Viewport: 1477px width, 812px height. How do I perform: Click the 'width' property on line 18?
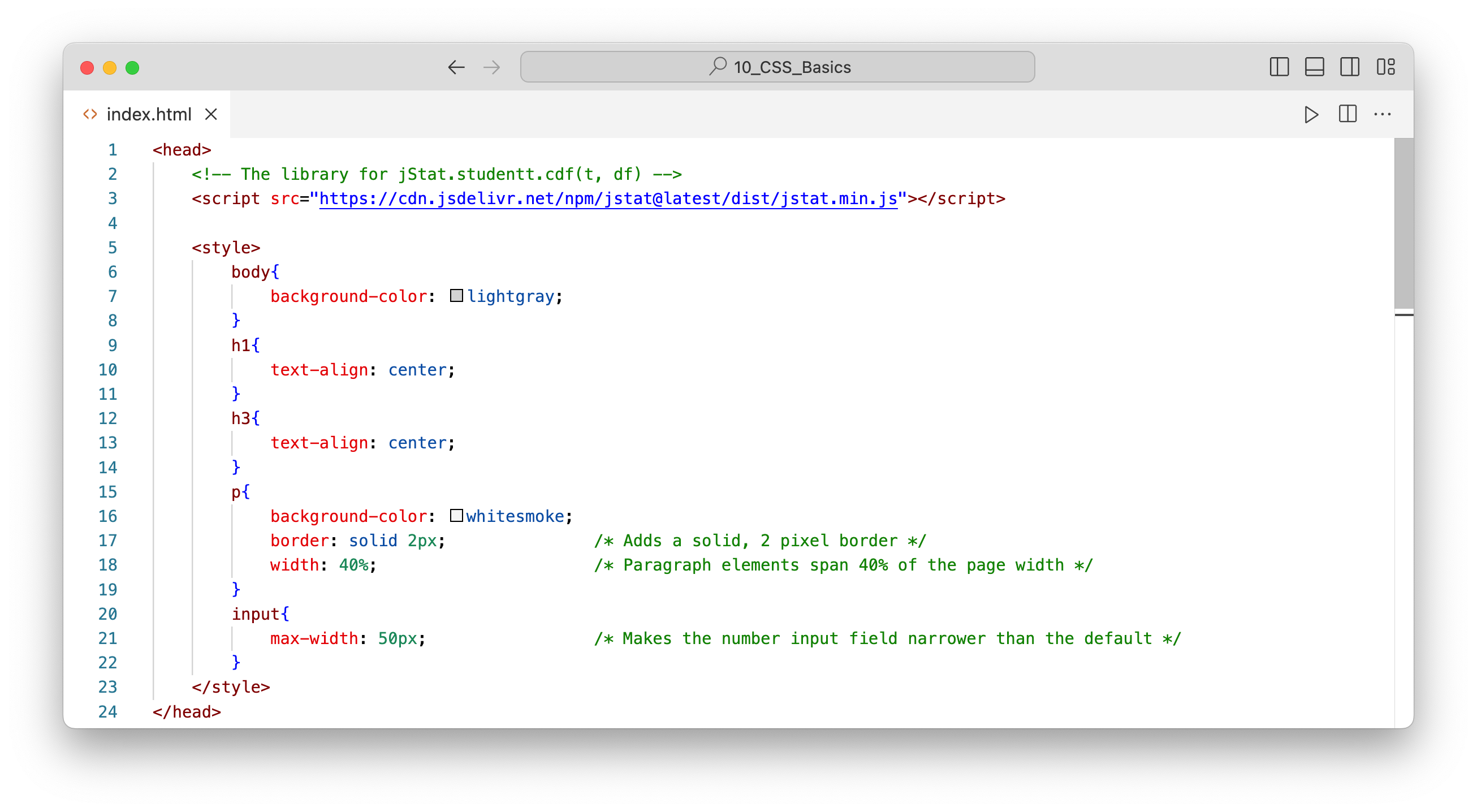[x=294, y=565]
